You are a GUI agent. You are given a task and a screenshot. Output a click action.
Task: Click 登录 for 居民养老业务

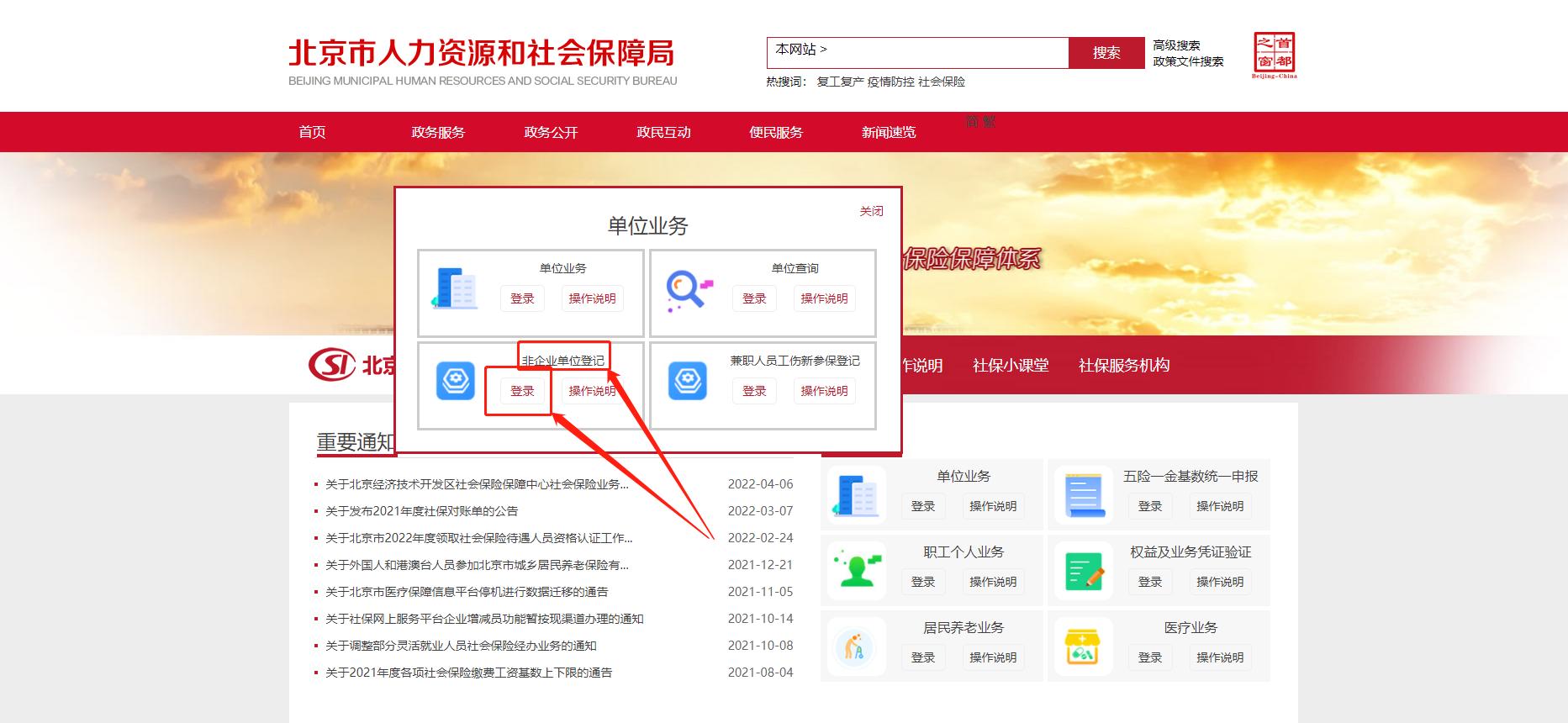923,657
